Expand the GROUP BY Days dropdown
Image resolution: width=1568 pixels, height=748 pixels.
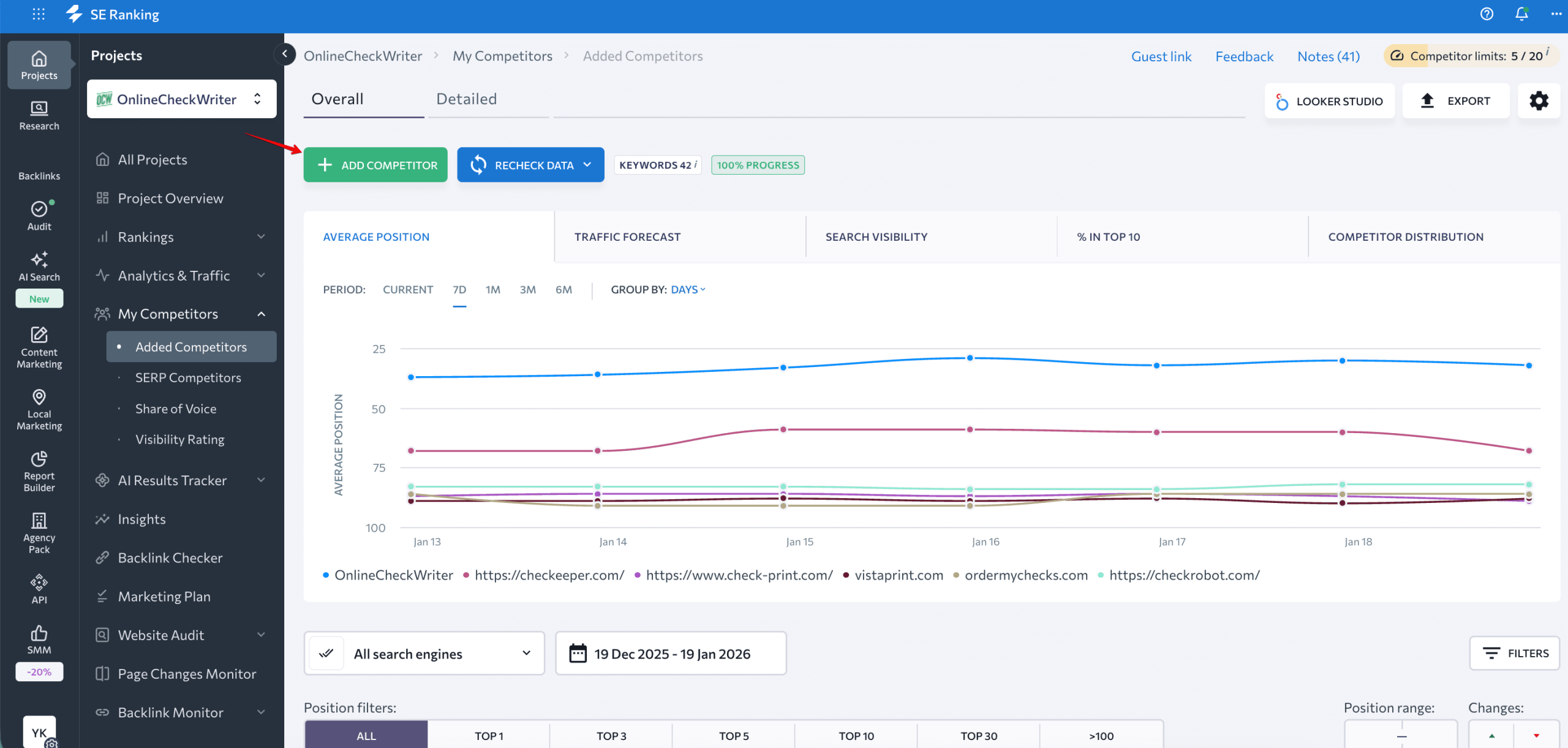[x=687, y=289]
